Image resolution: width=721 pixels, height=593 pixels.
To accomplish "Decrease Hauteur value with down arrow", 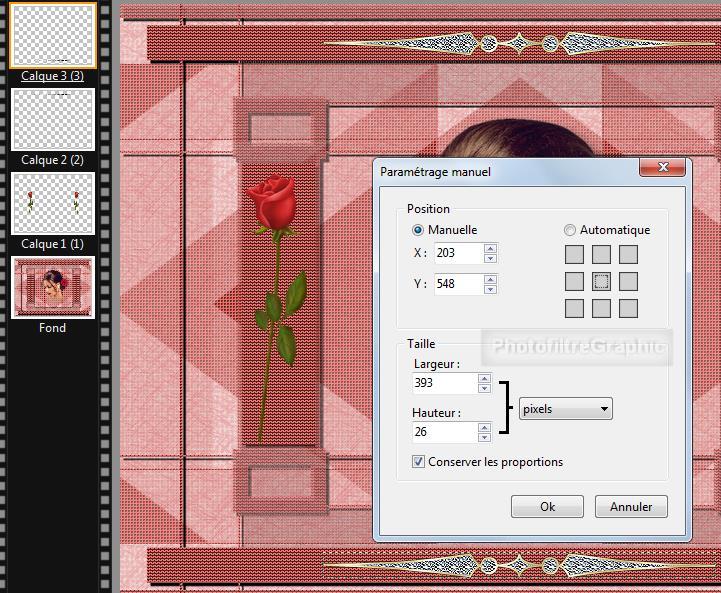I will [x=484, y=438].
